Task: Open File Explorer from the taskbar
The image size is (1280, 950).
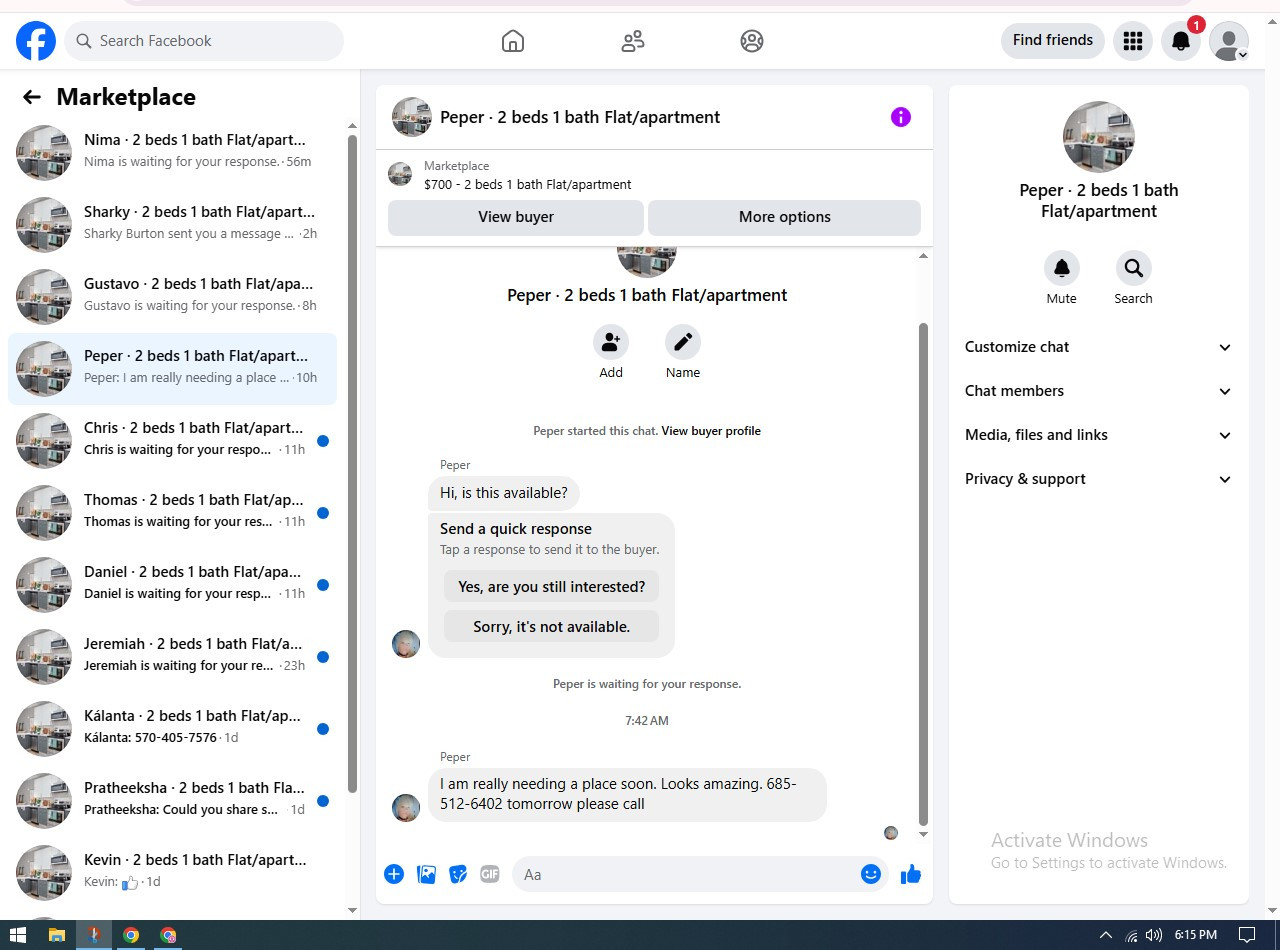Action: 57,935
